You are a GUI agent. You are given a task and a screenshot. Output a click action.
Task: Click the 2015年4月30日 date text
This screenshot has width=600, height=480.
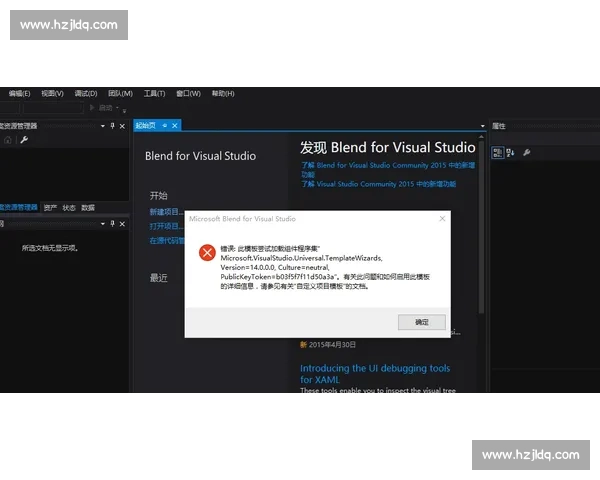332,345
